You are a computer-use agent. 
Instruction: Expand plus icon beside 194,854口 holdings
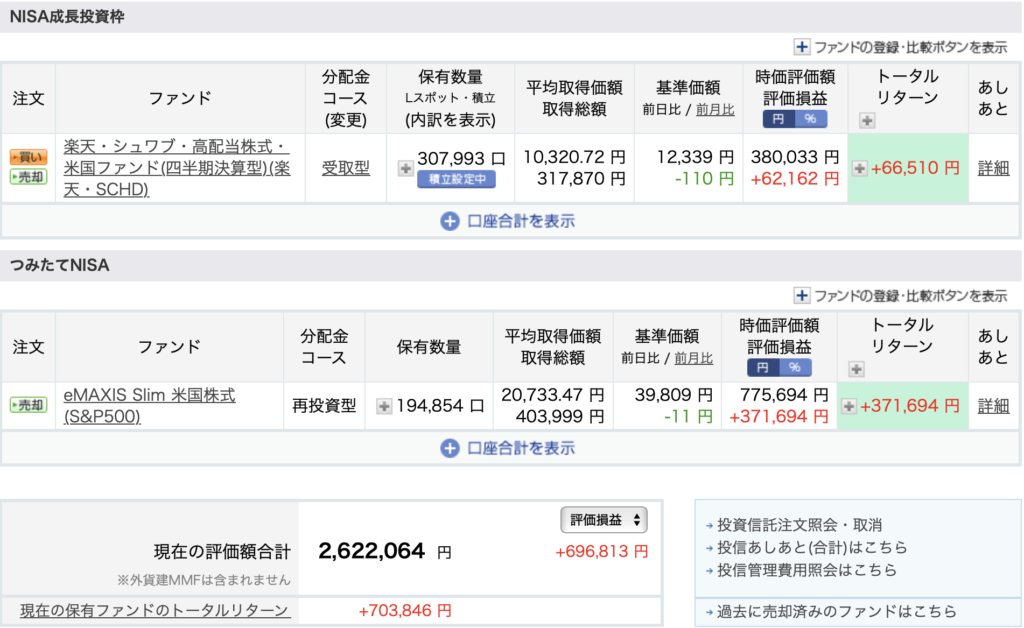pos(384,406)
